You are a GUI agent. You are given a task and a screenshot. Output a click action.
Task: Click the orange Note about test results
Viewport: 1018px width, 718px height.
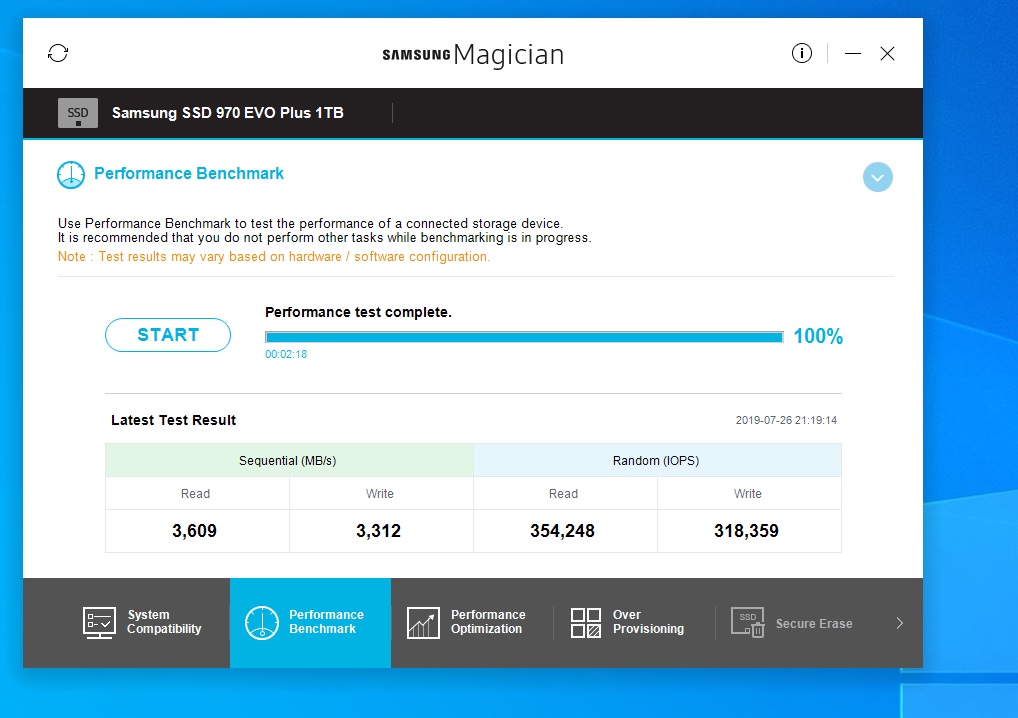click(273, 256)
